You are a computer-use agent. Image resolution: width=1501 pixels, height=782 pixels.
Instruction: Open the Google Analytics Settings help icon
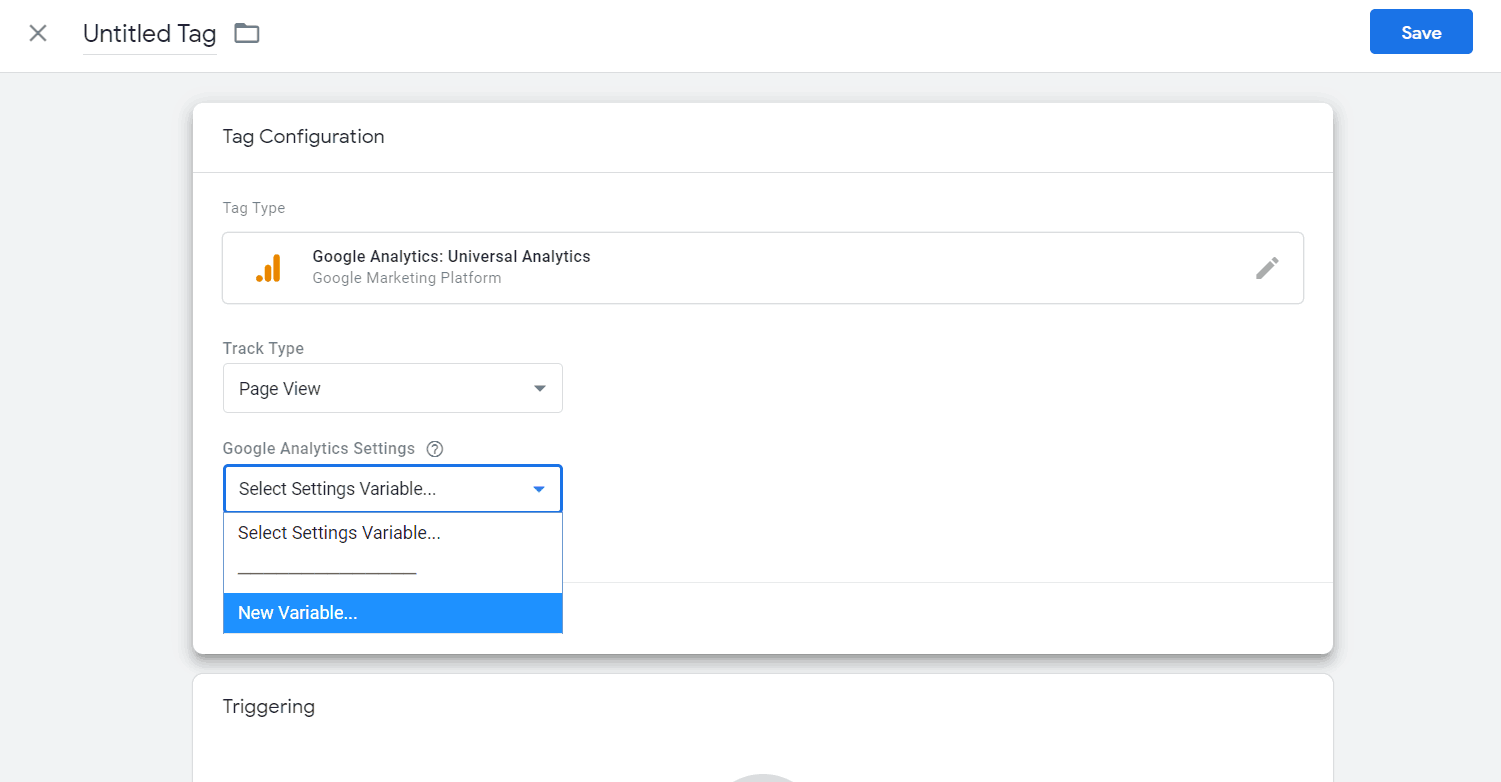[x=434, y=449]
